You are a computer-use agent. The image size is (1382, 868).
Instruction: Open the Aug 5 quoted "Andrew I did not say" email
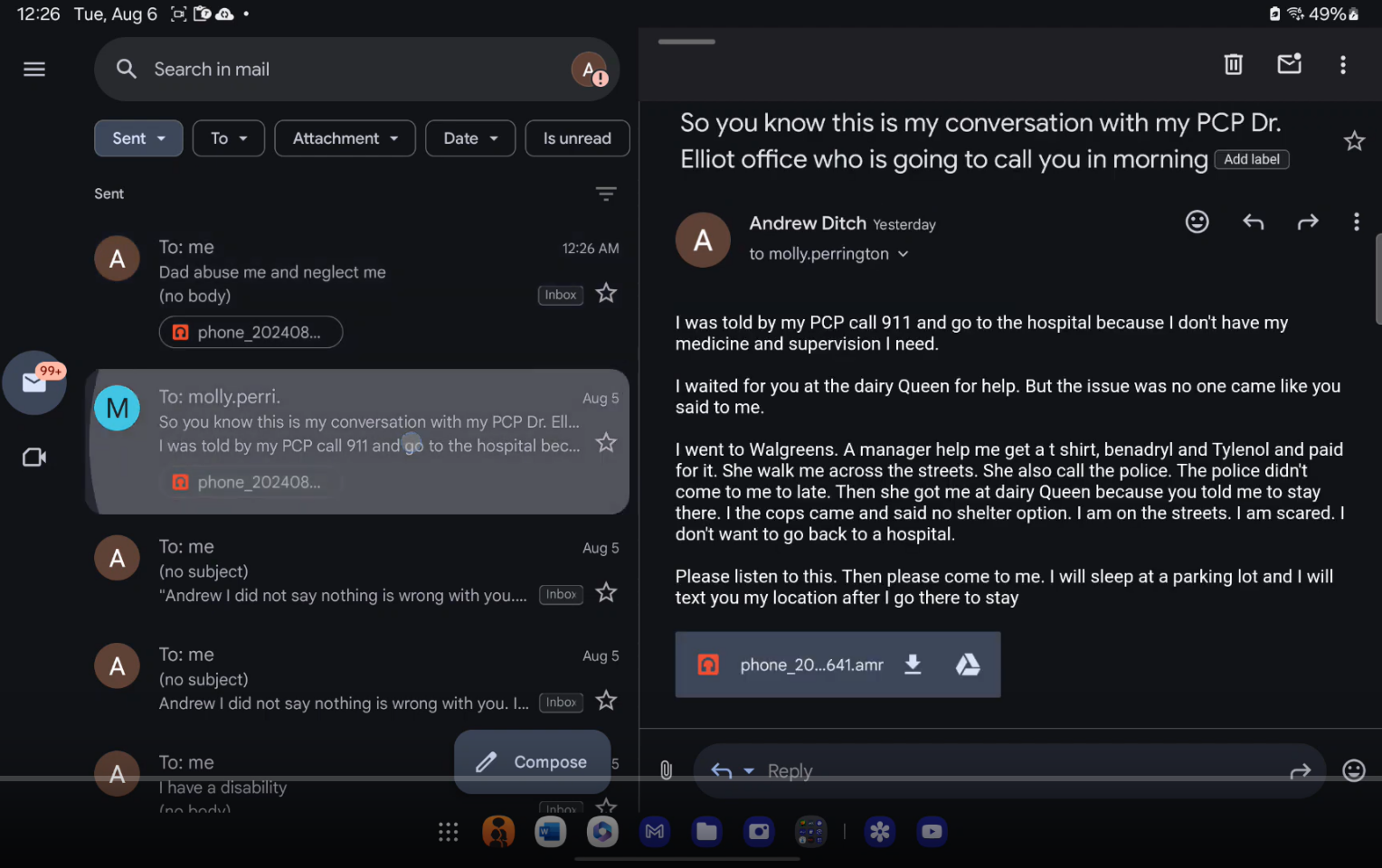tap(357, 572)
